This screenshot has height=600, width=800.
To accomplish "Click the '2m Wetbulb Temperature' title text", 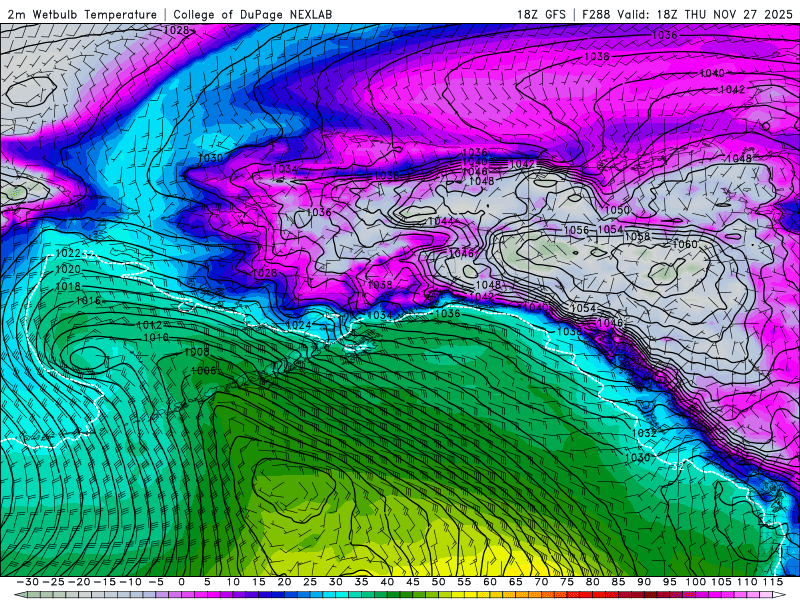I will pyautogui.click(x=82, y=15).
